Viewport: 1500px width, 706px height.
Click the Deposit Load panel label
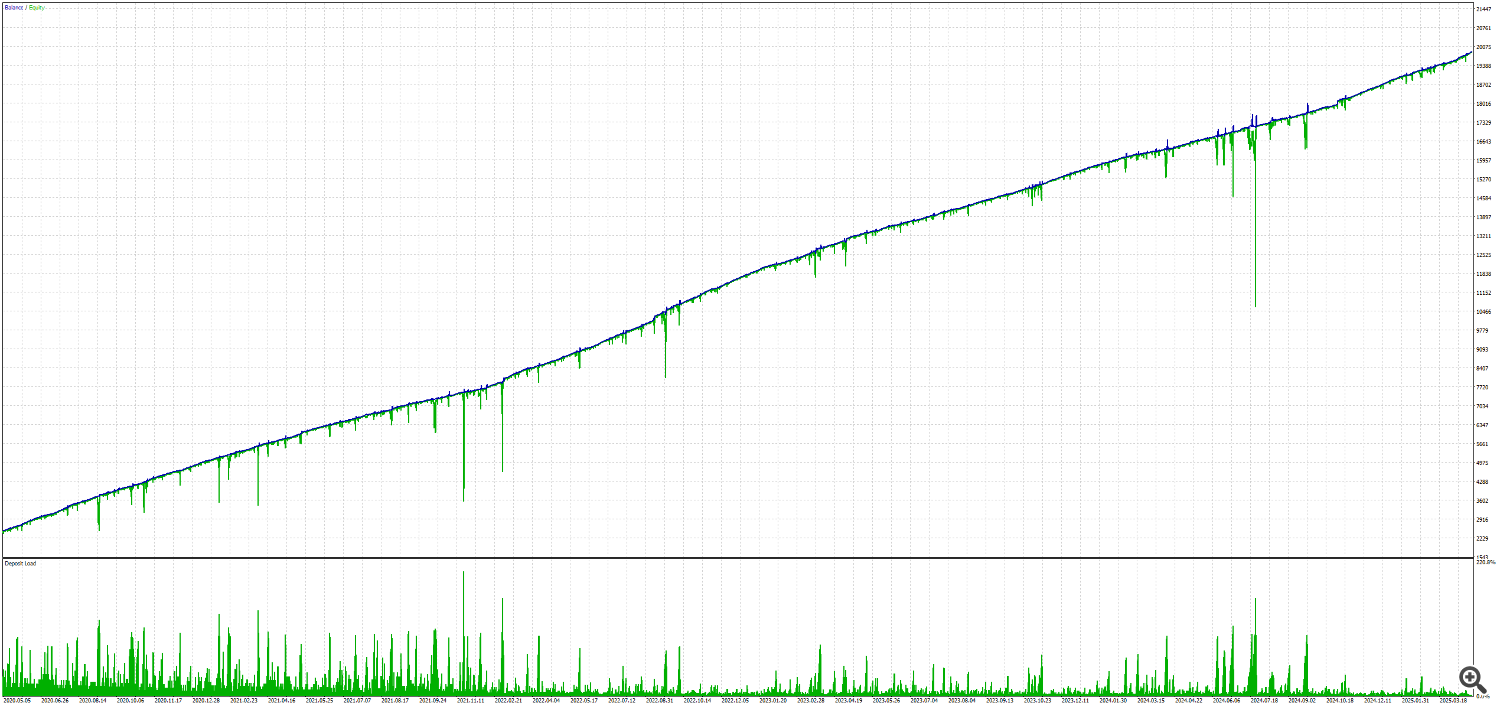point(20,564)
